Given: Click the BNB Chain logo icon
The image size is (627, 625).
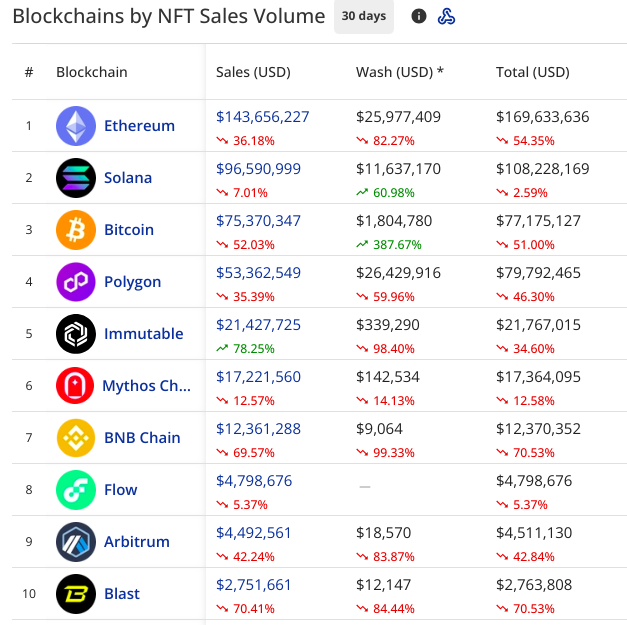Looking at the screenshot, I should pyautogui.click(x=76, y=438).
